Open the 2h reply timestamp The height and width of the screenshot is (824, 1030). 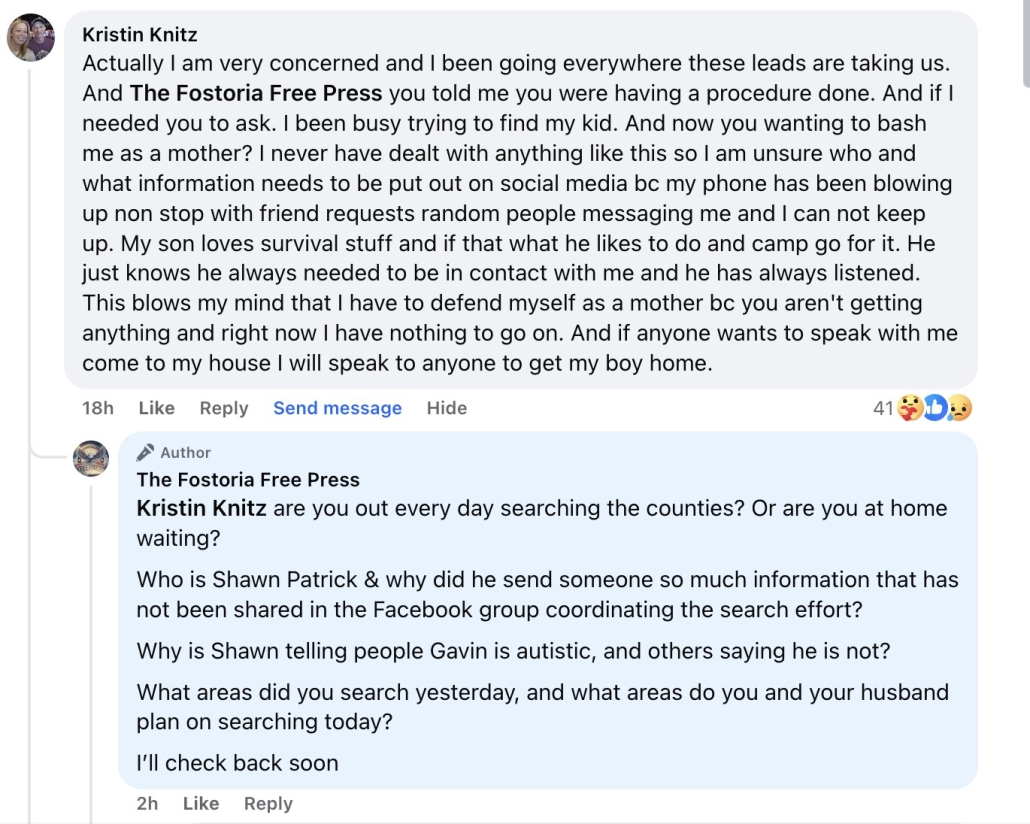[147, 804]
